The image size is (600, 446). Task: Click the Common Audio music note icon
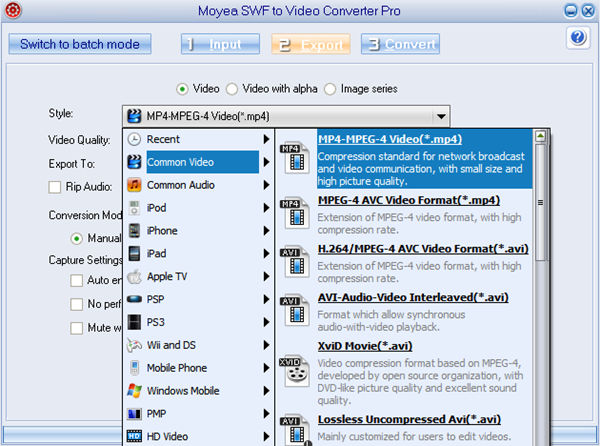pos(134,185)
